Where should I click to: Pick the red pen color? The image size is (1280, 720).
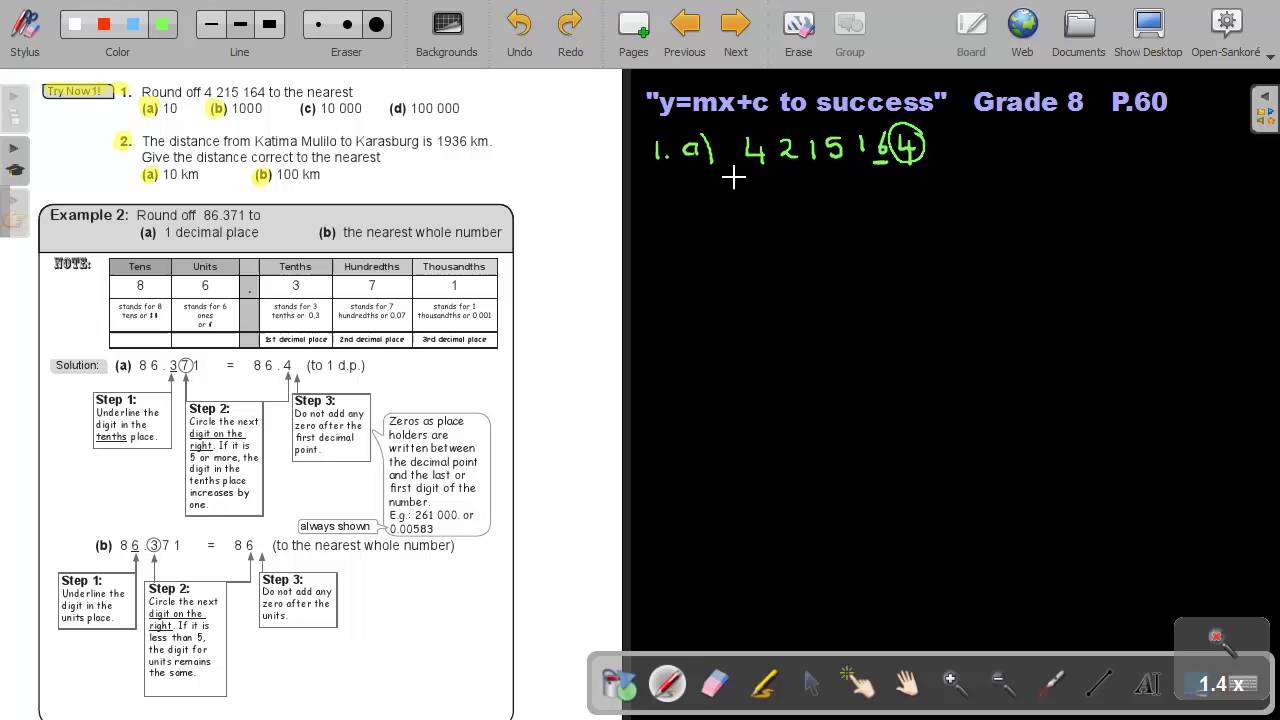point(104,24)
